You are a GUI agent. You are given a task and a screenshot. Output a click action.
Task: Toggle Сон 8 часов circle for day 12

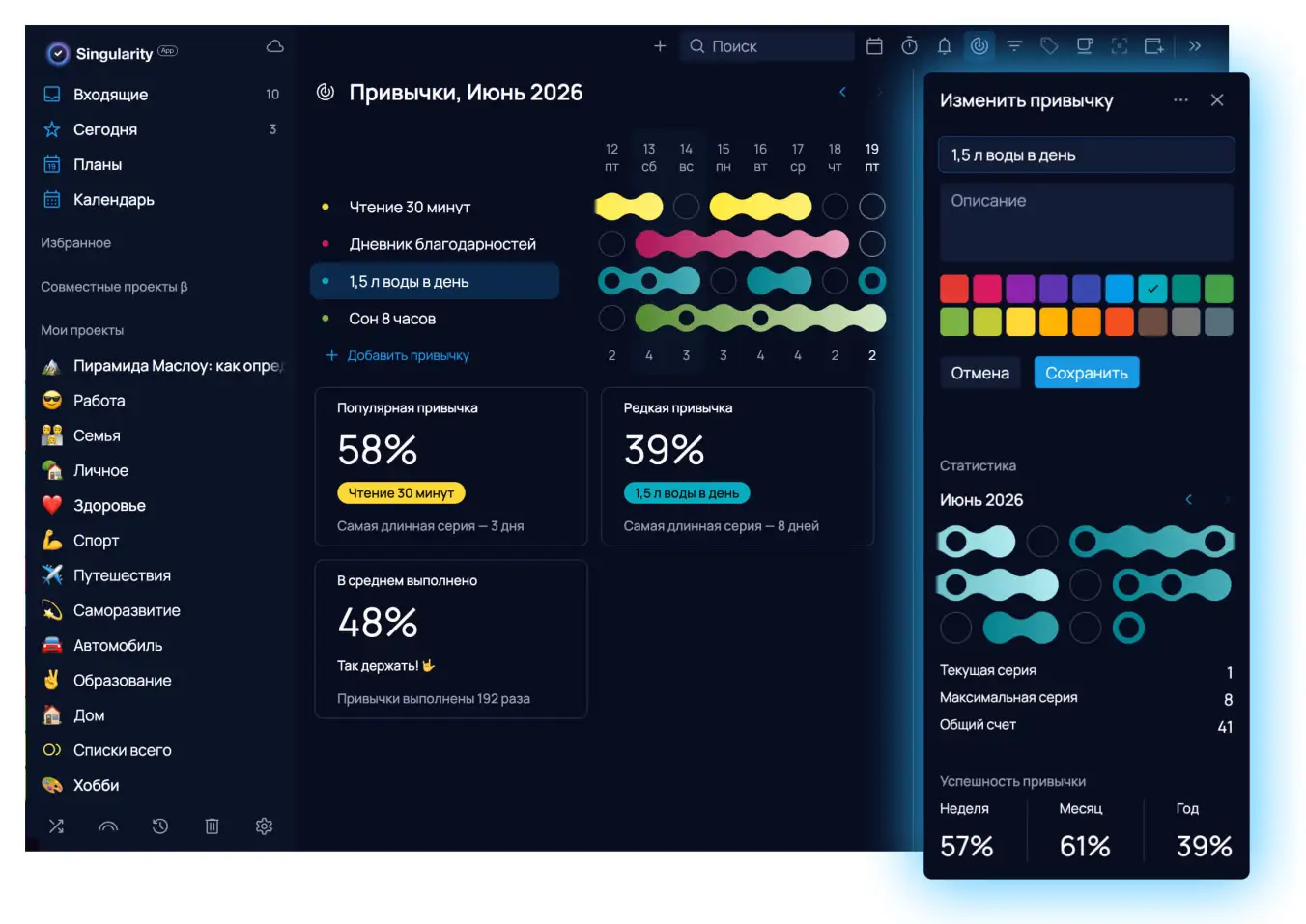click(x=611, y=319)
